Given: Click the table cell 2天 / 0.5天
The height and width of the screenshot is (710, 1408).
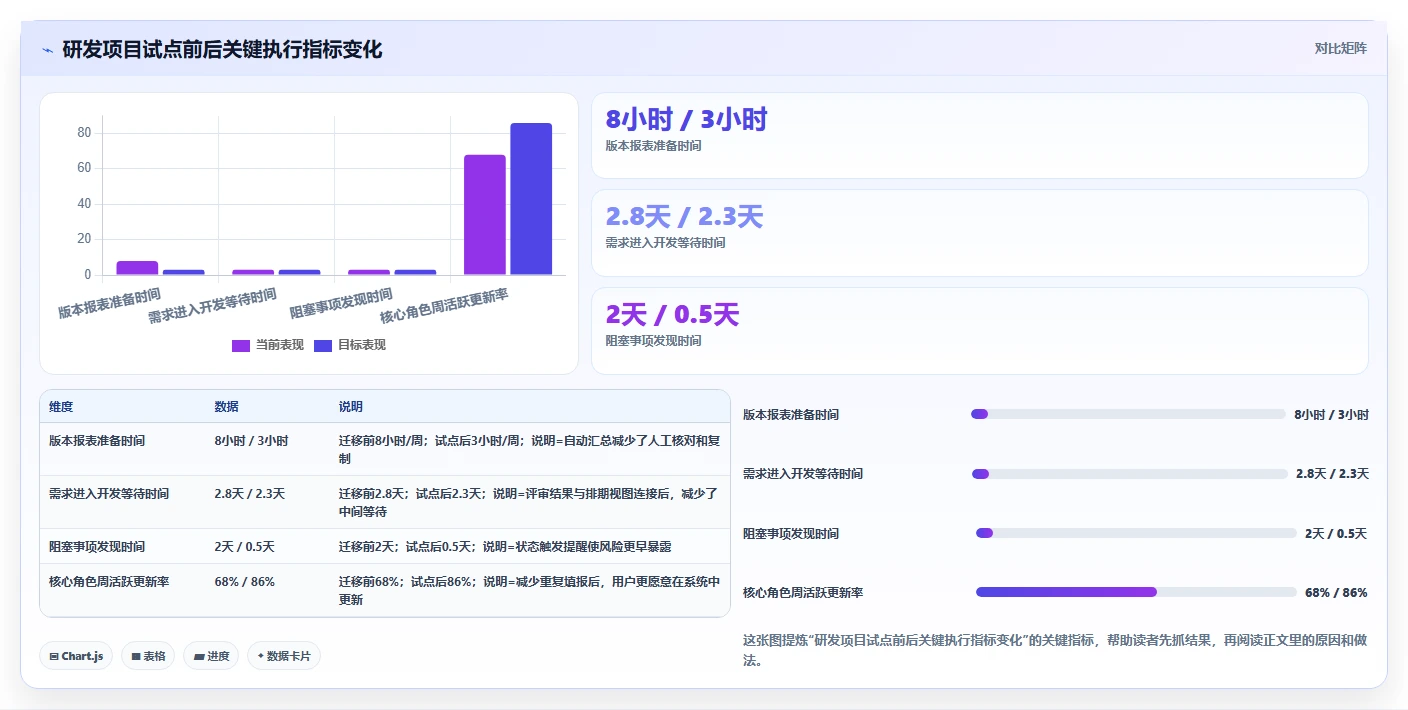Looking at the screenshot, I should (x=244, y=547).
